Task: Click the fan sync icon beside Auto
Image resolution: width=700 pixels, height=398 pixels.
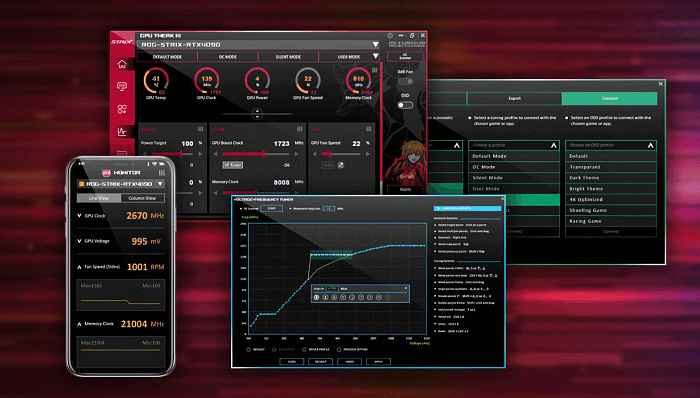Action: [x=341, y=165]
